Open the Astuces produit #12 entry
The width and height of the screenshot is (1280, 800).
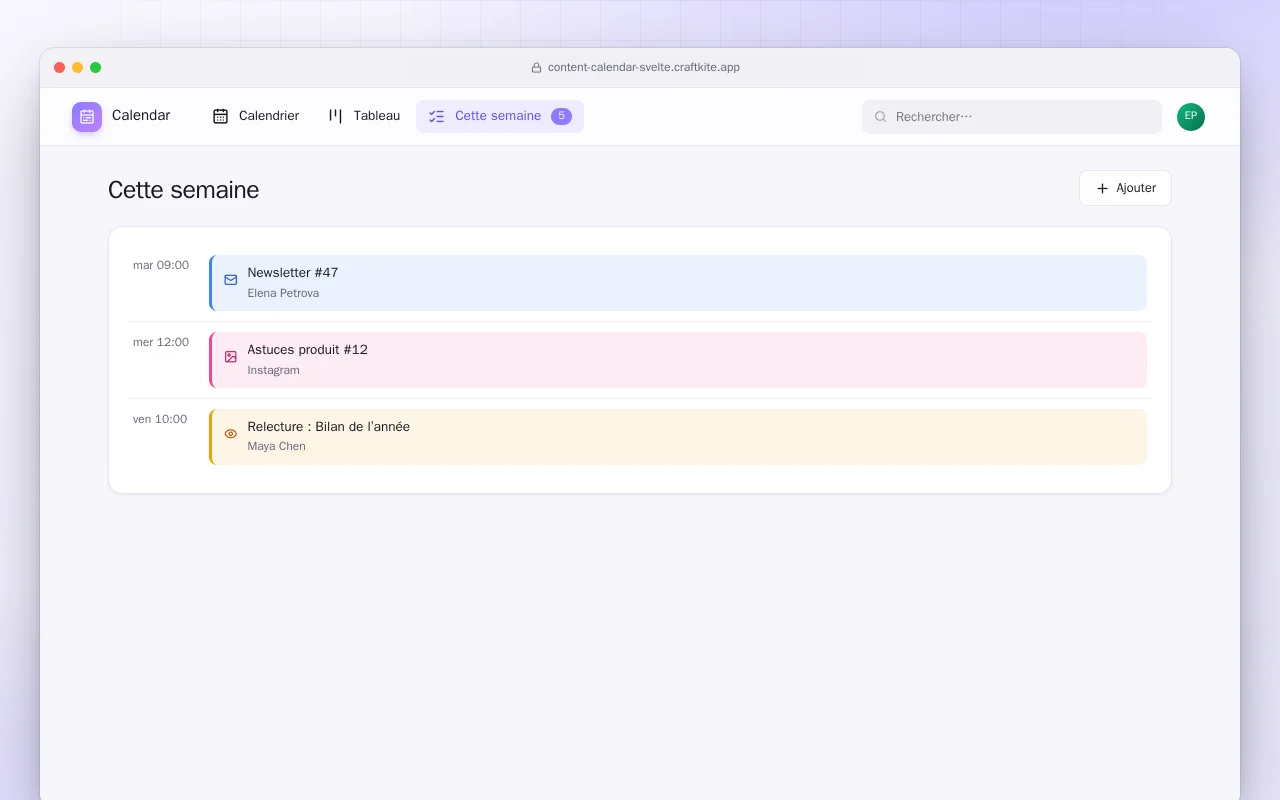(678, 360)
